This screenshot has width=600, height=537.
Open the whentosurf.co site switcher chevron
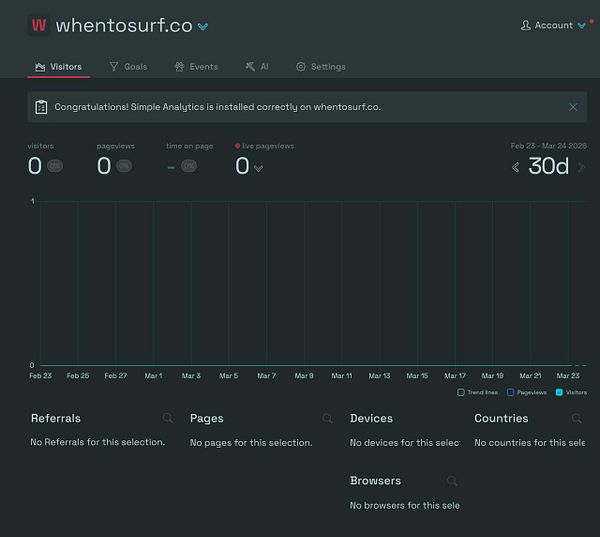(203, 26)
